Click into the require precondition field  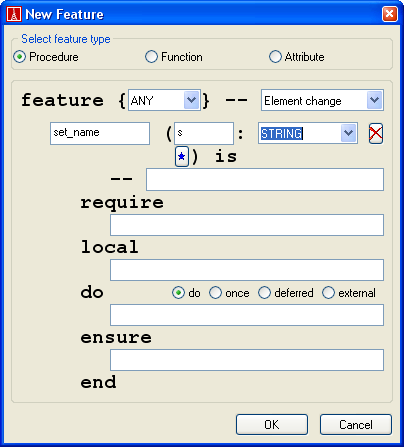(247, 225)
